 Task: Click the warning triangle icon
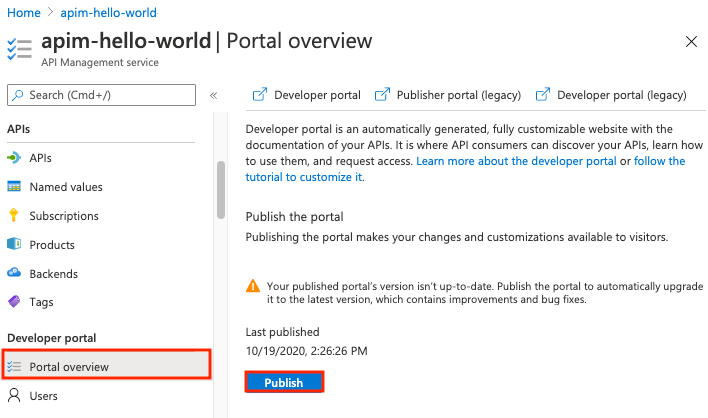click(x=253, y=285)
